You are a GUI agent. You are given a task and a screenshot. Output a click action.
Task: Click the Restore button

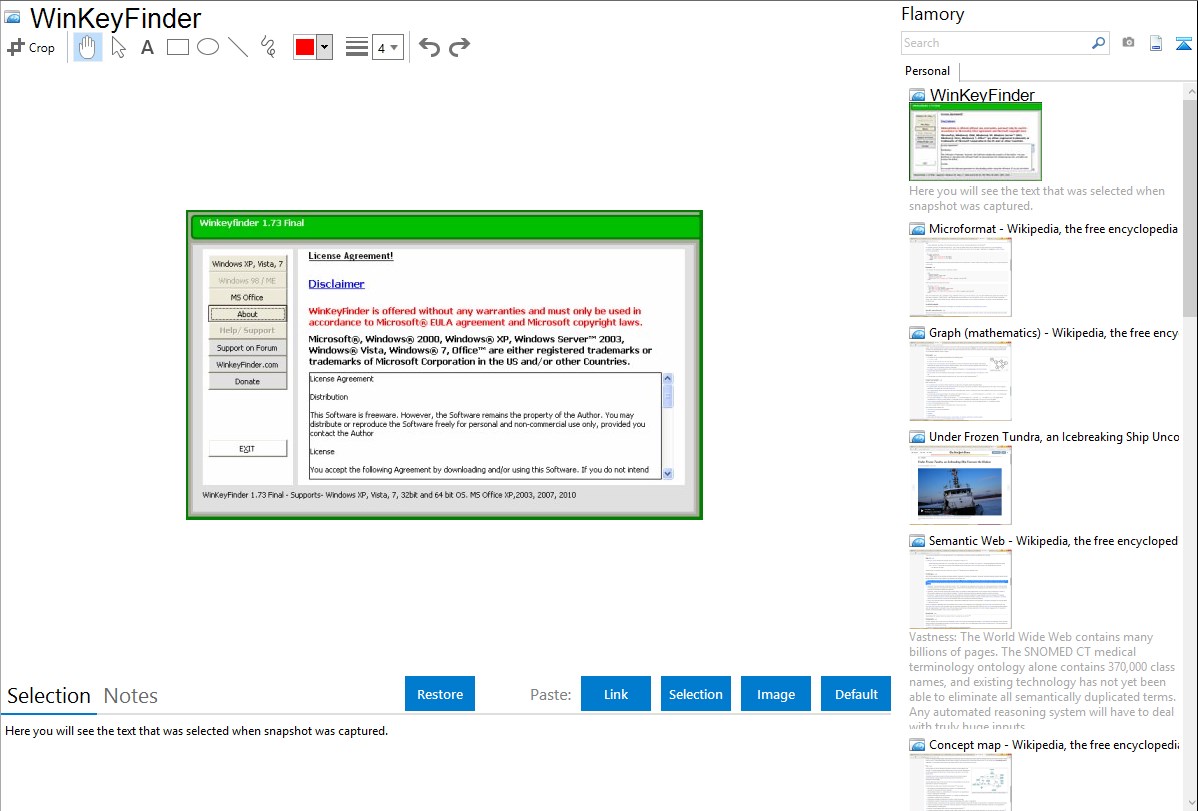tap(440, 694)
